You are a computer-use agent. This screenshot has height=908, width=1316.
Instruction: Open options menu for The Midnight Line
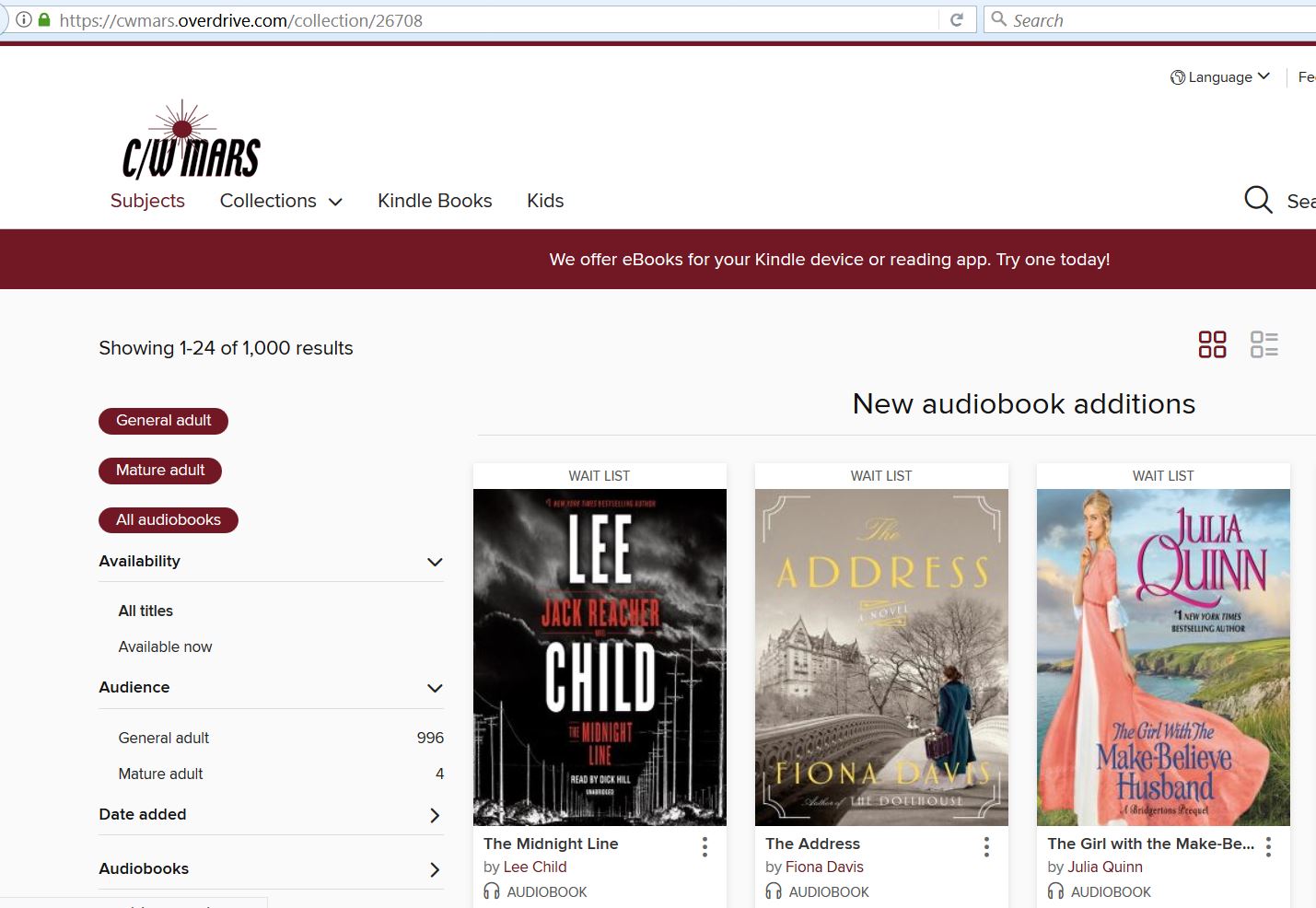click(x=705, y=847)
